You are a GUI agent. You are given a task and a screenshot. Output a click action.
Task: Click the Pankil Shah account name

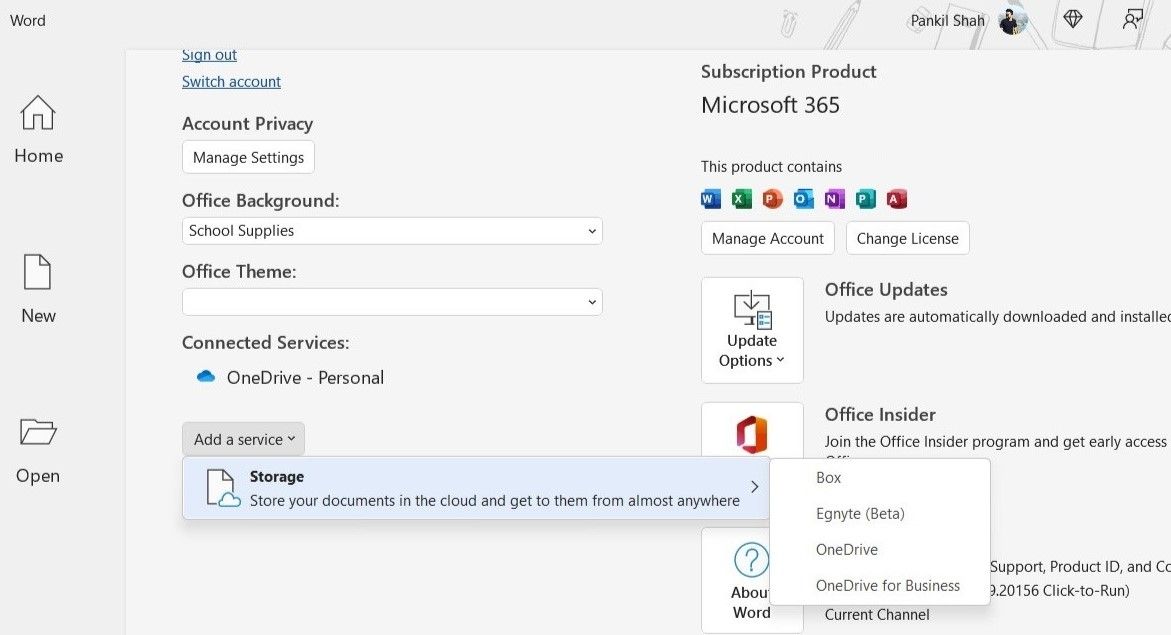pyautogui.click(x=947, y=21)
